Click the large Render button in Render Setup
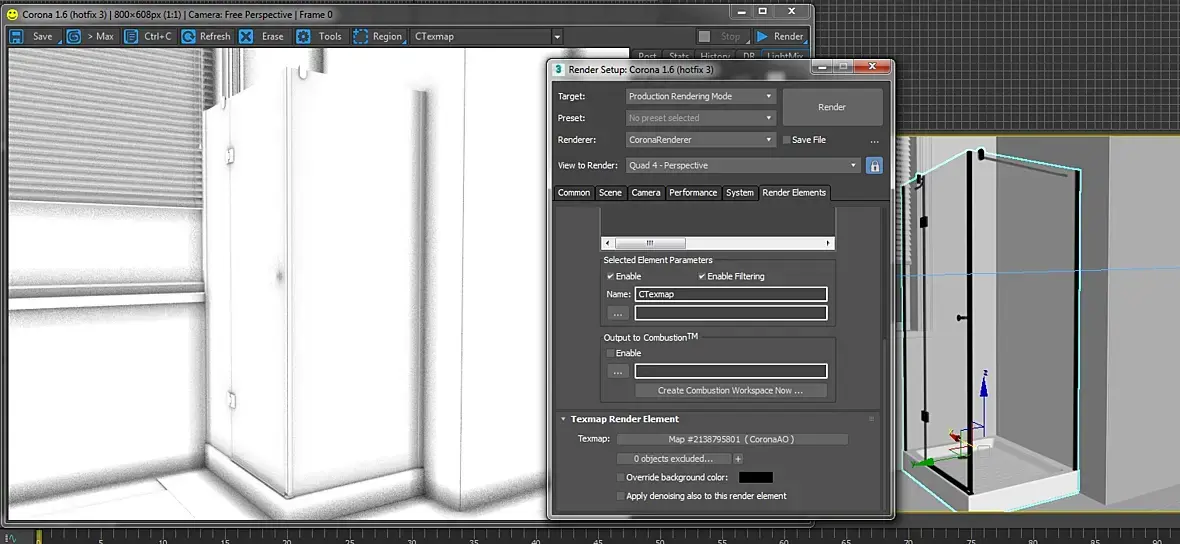The width and height of the screenshot is (1180, 544). (832, 107)
